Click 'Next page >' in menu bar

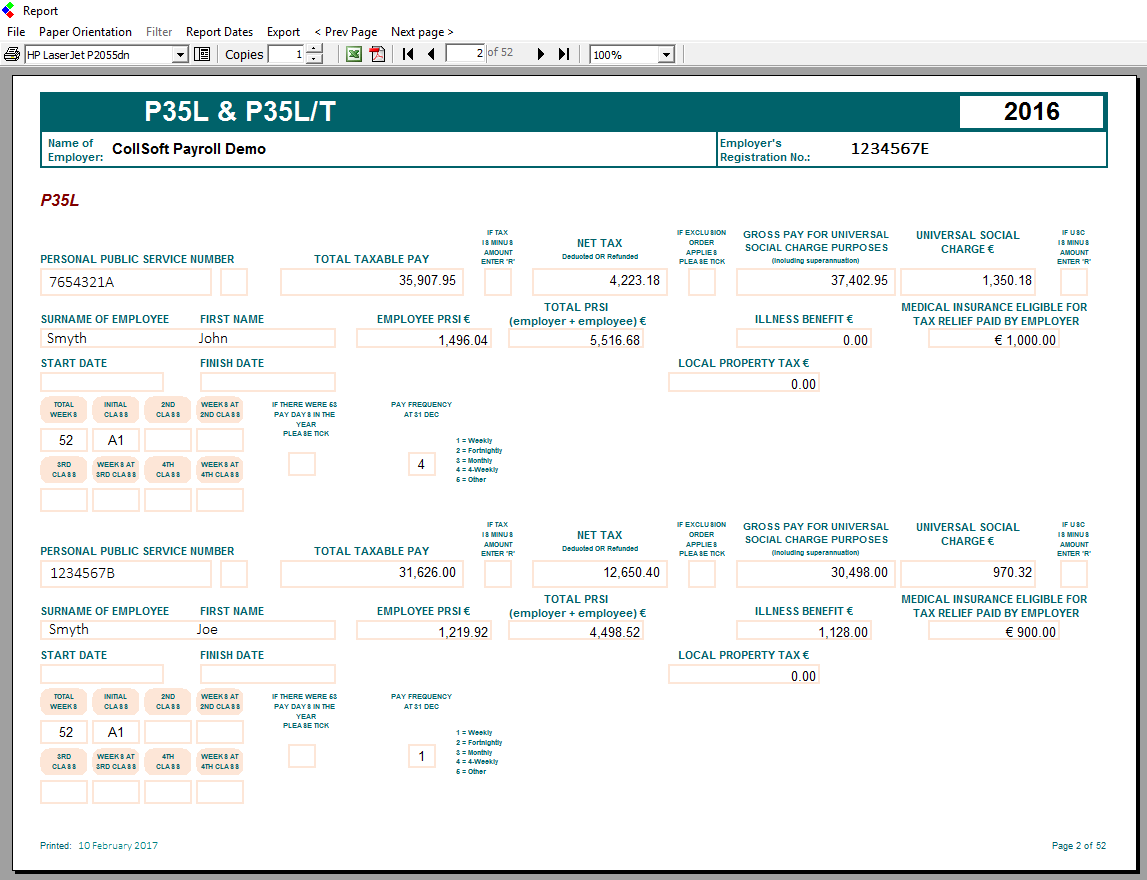(x=422, y=32)
